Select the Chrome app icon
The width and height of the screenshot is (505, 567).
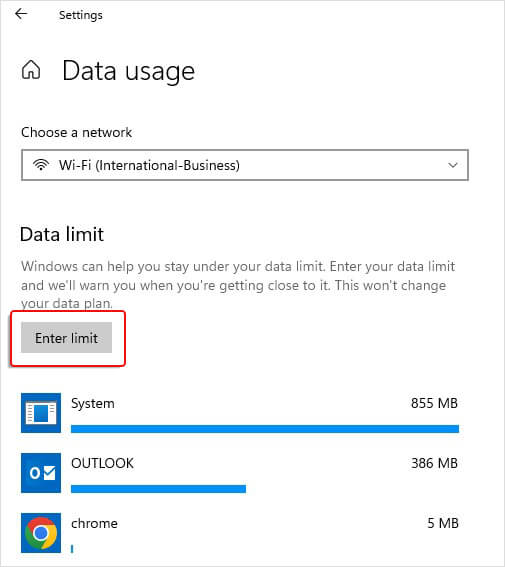[41, 533]
